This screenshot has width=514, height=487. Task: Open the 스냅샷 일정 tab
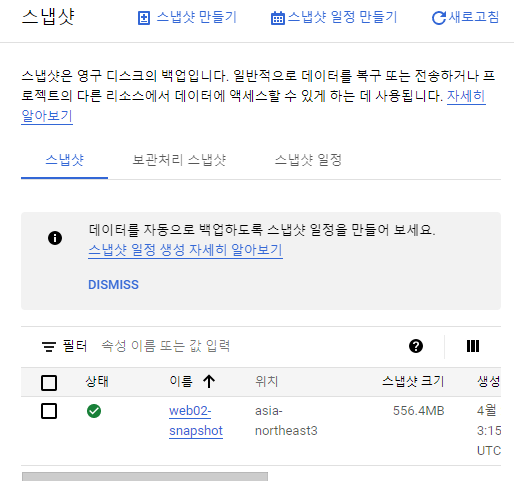[x=308, y=160]
